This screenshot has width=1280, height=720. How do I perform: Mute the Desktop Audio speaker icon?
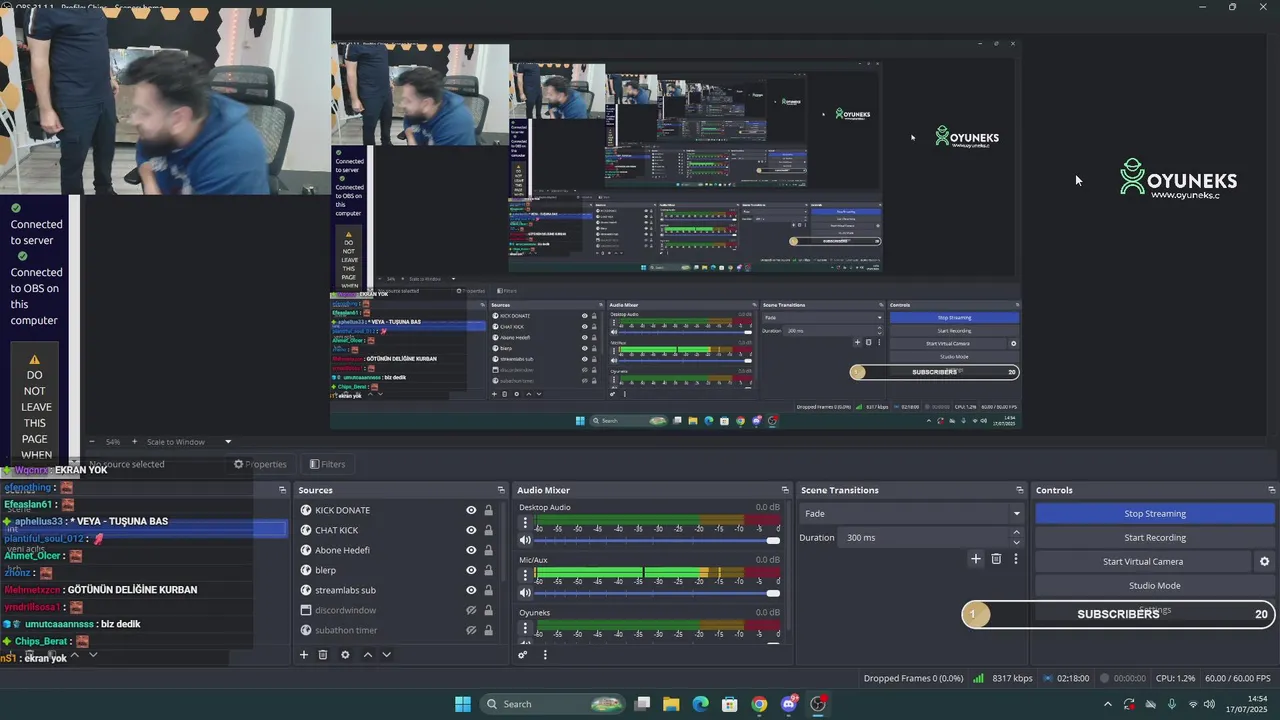(525, 541)
